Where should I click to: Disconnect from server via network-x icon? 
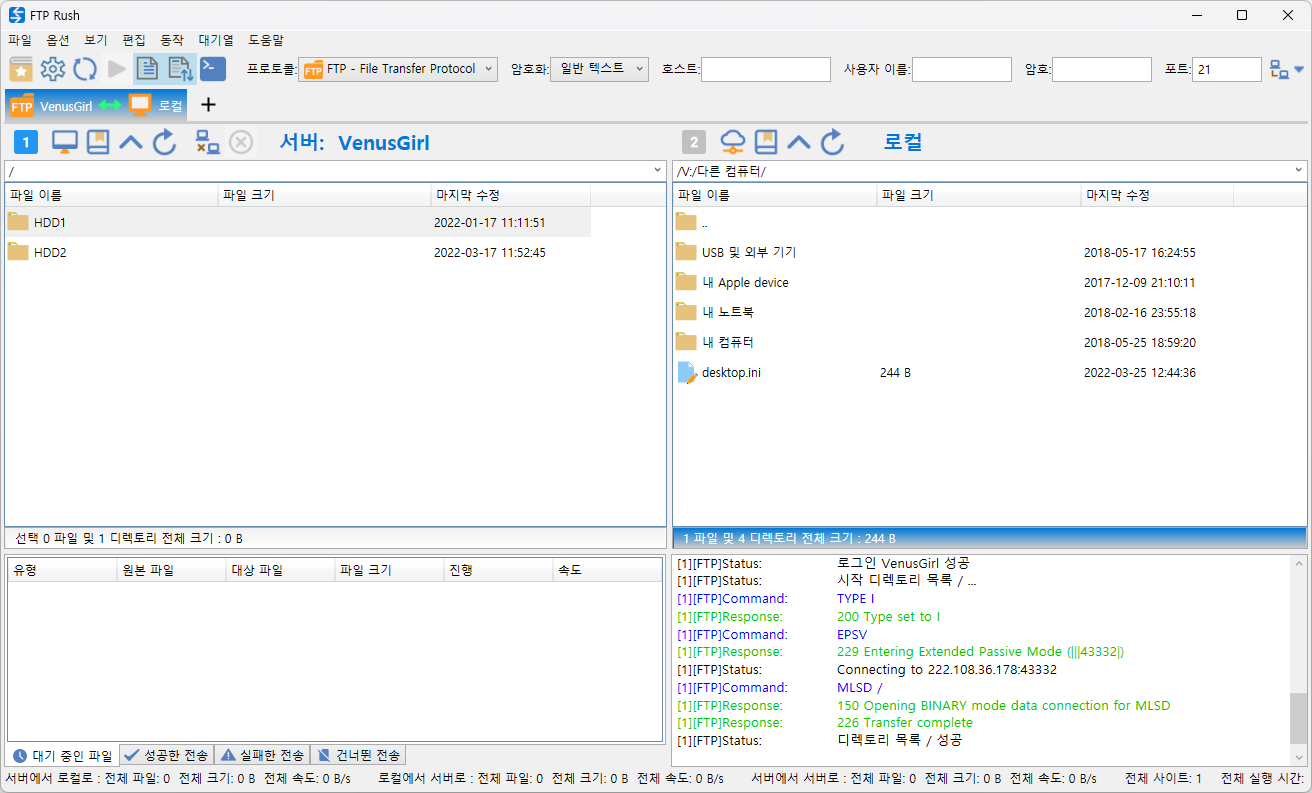click(208, 142)
